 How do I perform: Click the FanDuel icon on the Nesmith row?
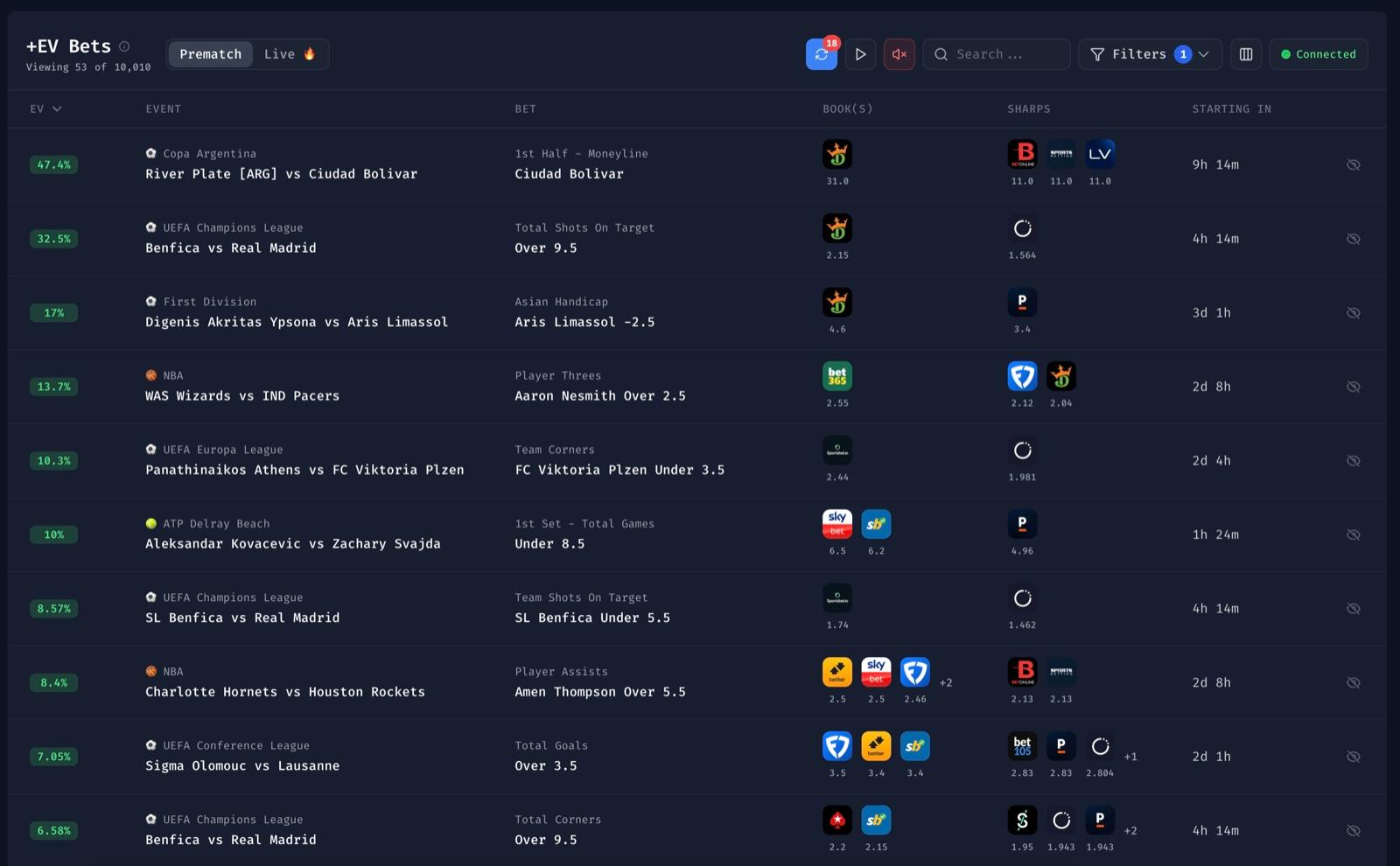[1022, 376]
